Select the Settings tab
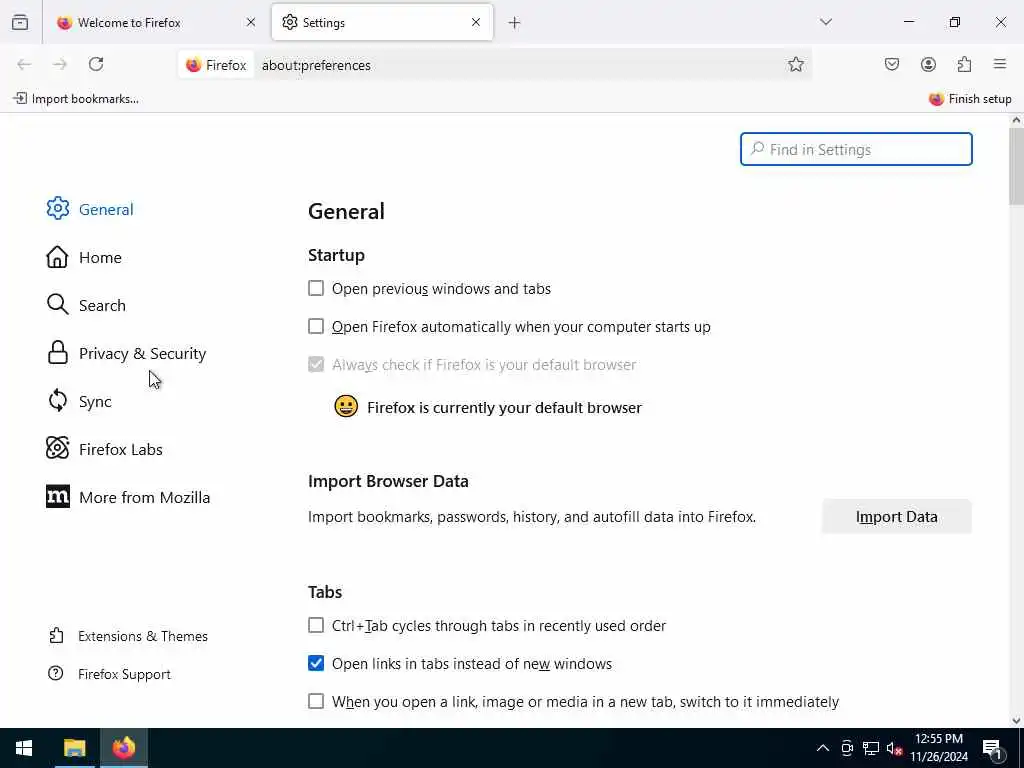Image resolution: width=1024 pixels, height=768 pixels. pos(383,22)
